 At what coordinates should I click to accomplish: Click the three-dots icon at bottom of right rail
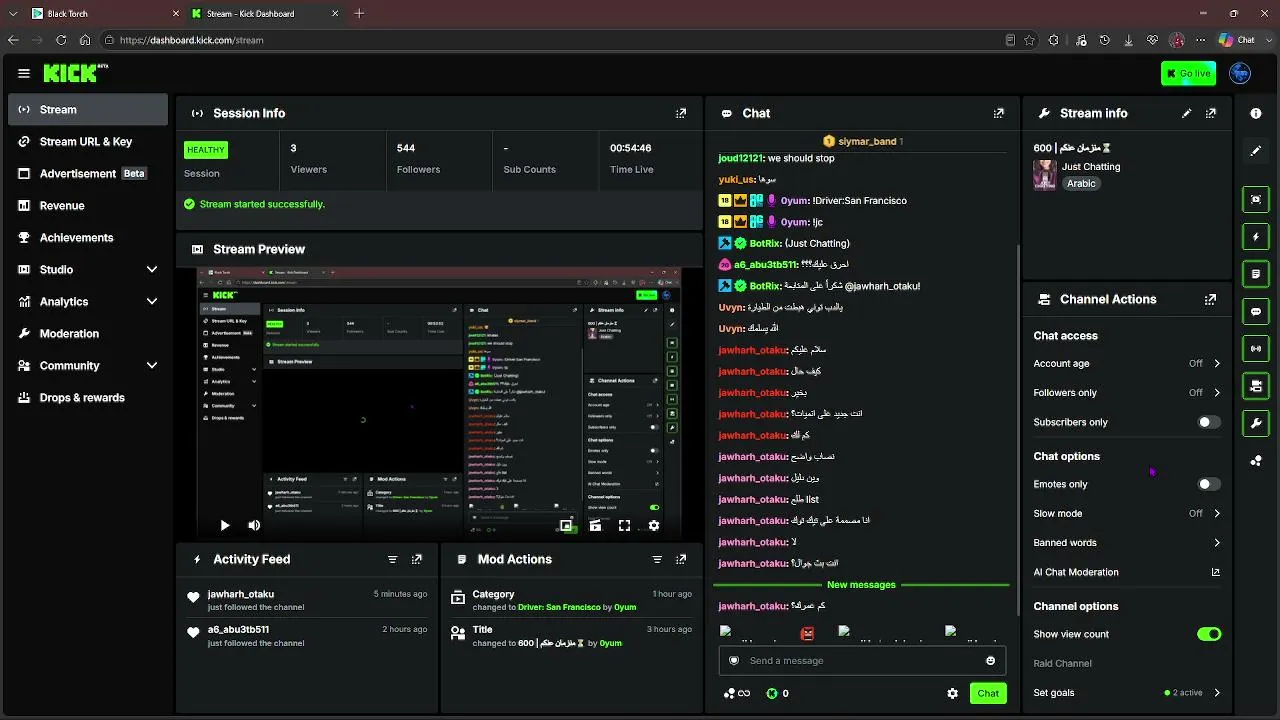point(1256,460)
